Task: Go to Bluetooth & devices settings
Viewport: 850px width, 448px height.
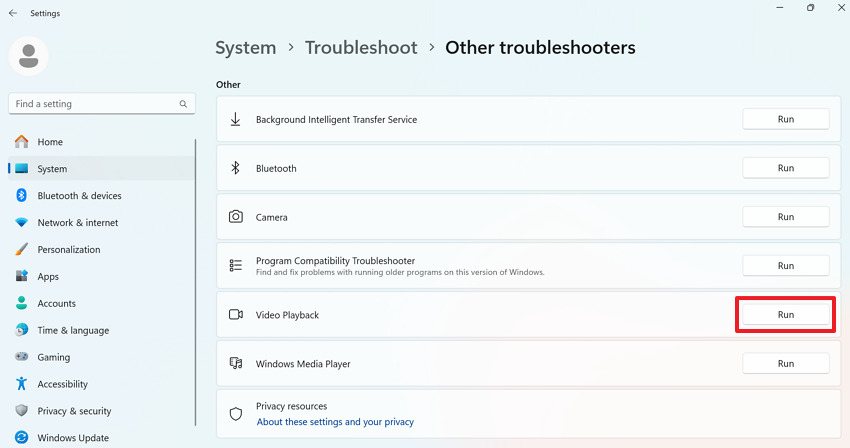Action: 101,195
